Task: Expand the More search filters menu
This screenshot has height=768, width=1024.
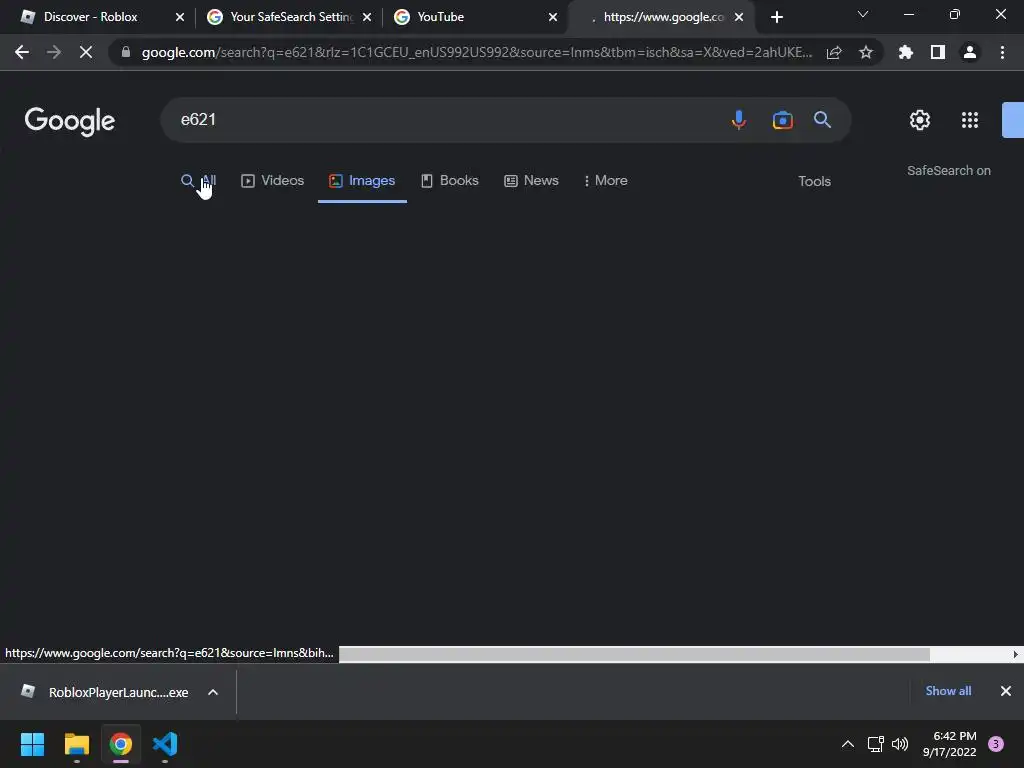Action: (605, 180)
